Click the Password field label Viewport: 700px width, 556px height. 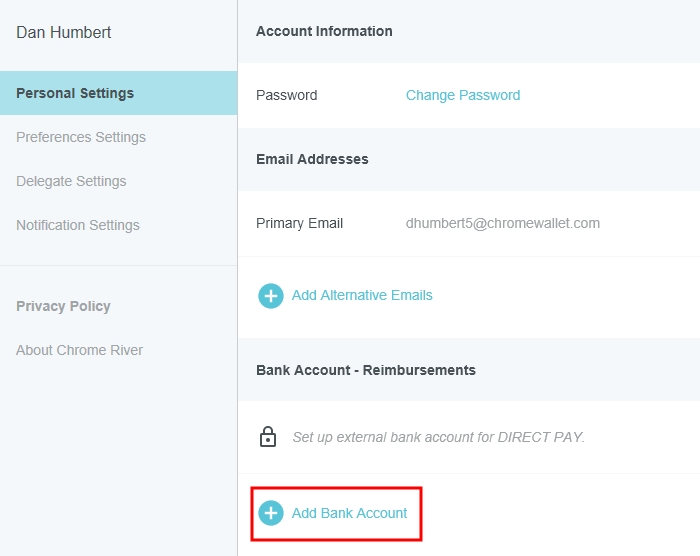[287, 95]
